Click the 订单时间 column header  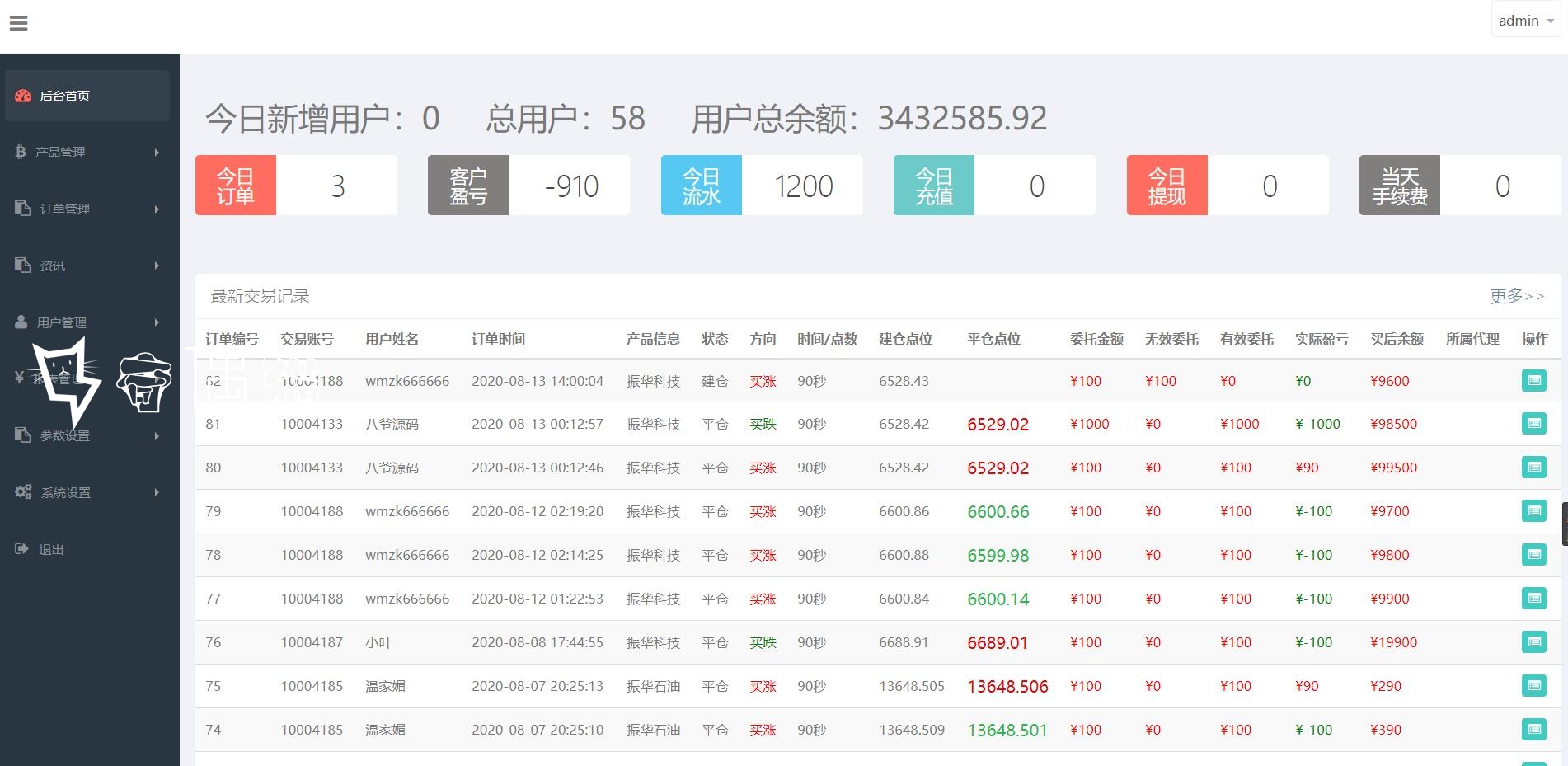[498, 339]
